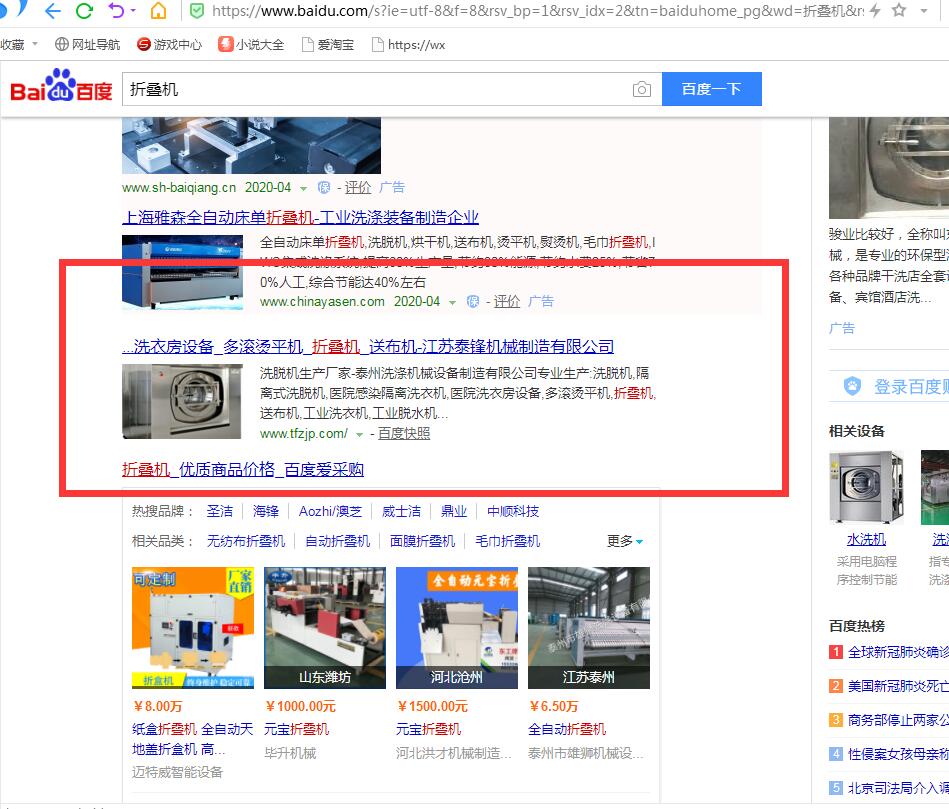Click the ¥8.00万 折盒机 product image
The height and width of the screenshot is (809, 949).
click(193, 628)
